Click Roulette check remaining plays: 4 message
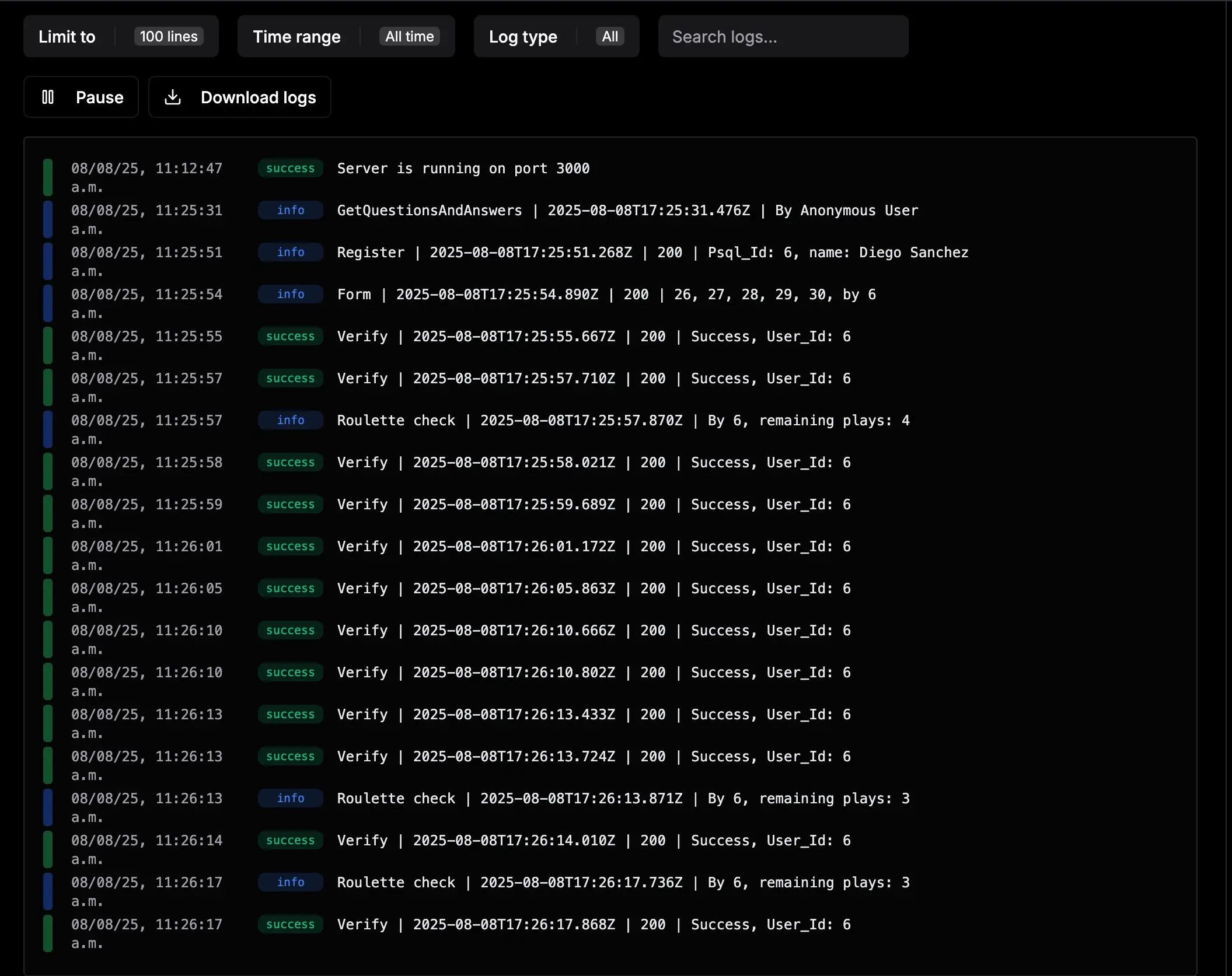1232x976 pixels. [x=623, y=421]
